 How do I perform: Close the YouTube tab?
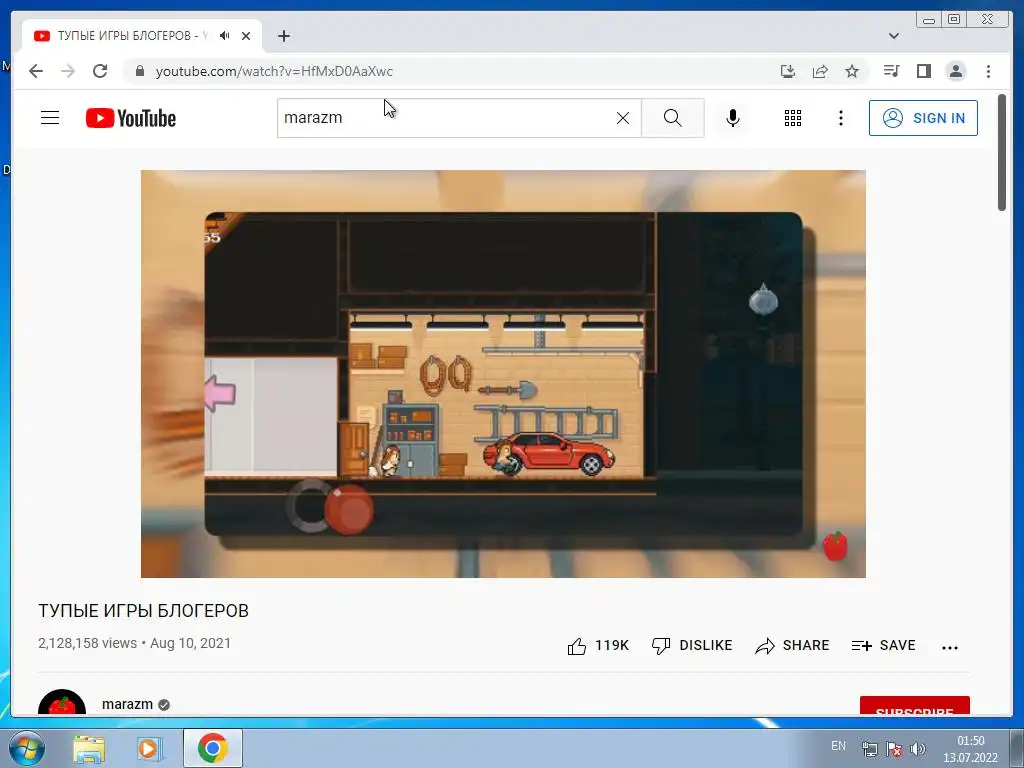(x=246, y=36)
